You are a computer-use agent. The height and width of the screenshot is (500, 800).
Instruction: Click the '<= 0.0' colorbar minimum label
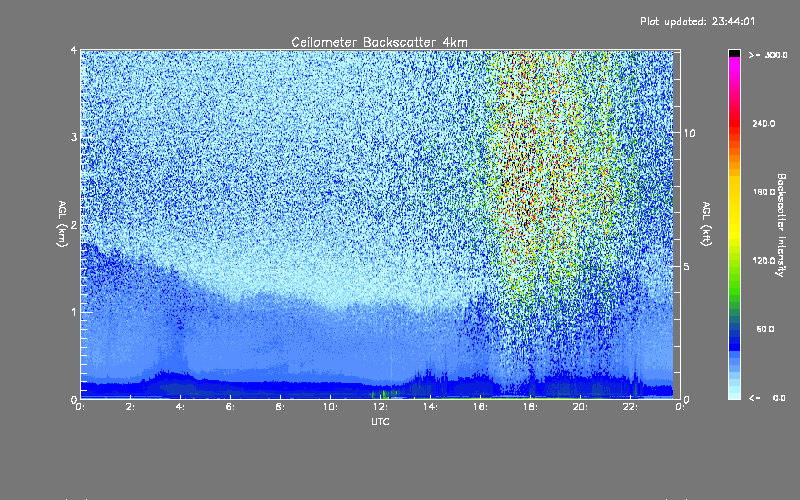click(x=768, y=398)
